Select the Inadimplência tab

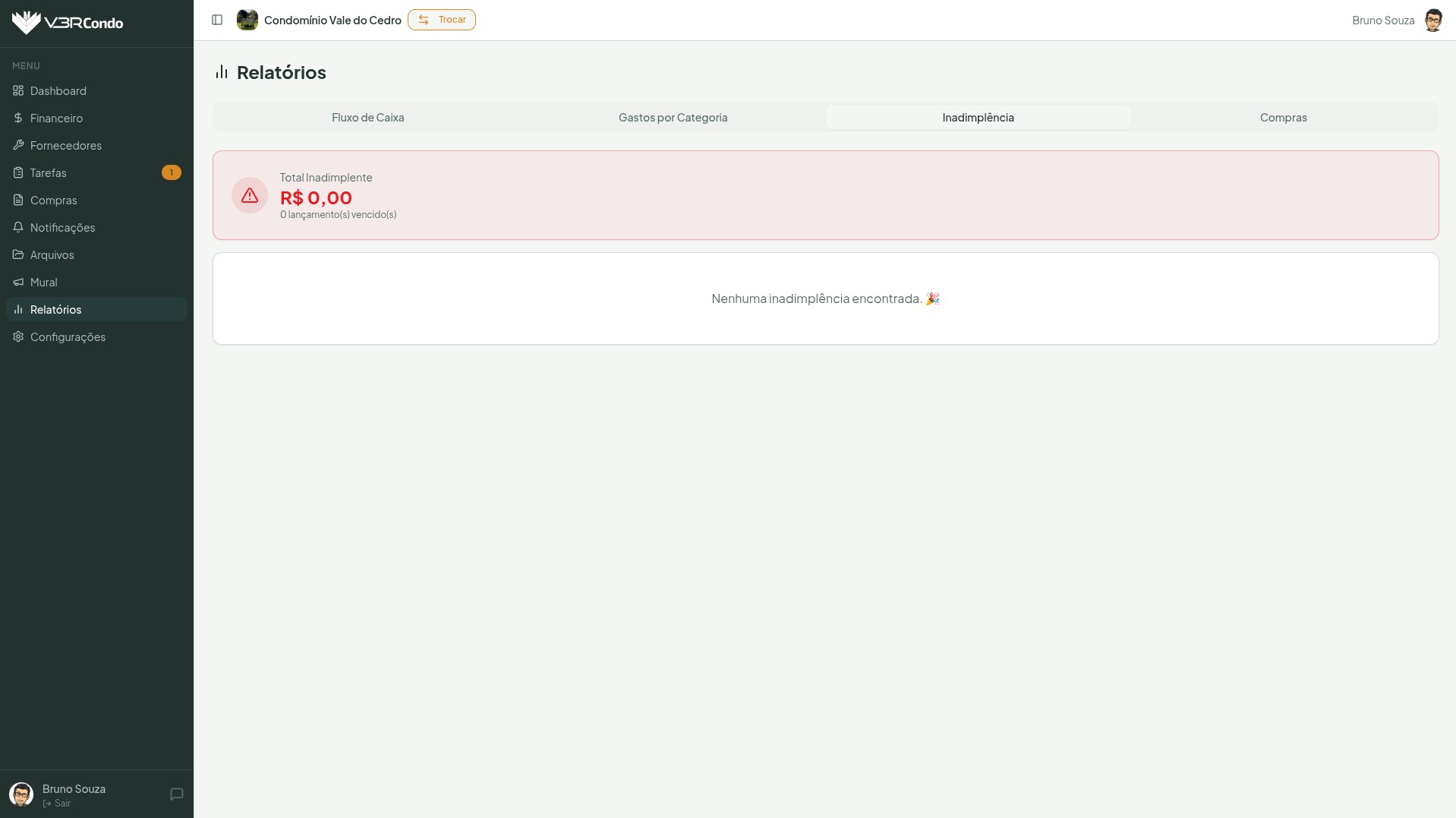pos(978,118)
